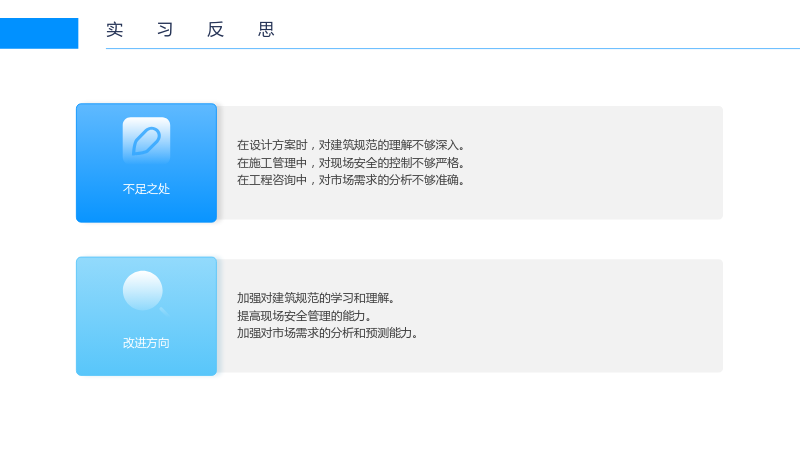The height and width of the screenshot is (450, 800).
Task: Click the 实习反思 slide title
Action: pos(190,30)
